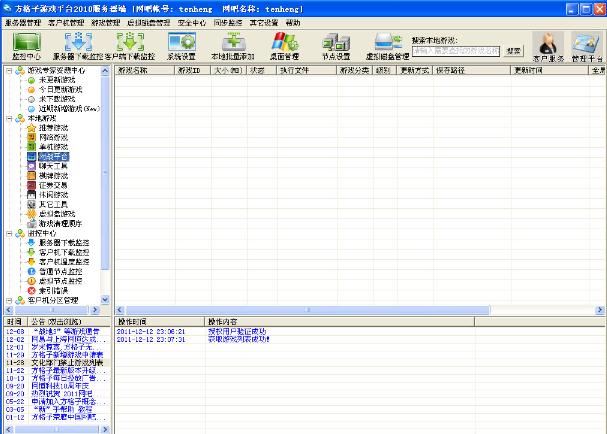607x434 pixels.
Task: Open the 游戏管理 menu
Action: (x=104, y=21)
